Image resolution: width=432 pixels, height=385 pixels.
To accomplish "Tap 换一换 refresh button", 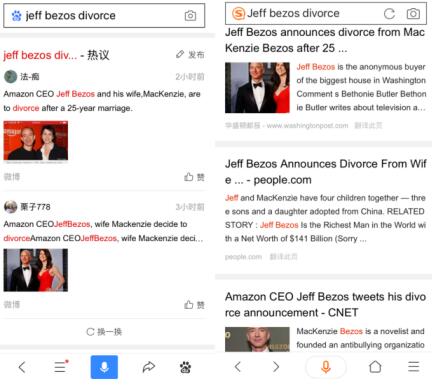I will point(104,332).
